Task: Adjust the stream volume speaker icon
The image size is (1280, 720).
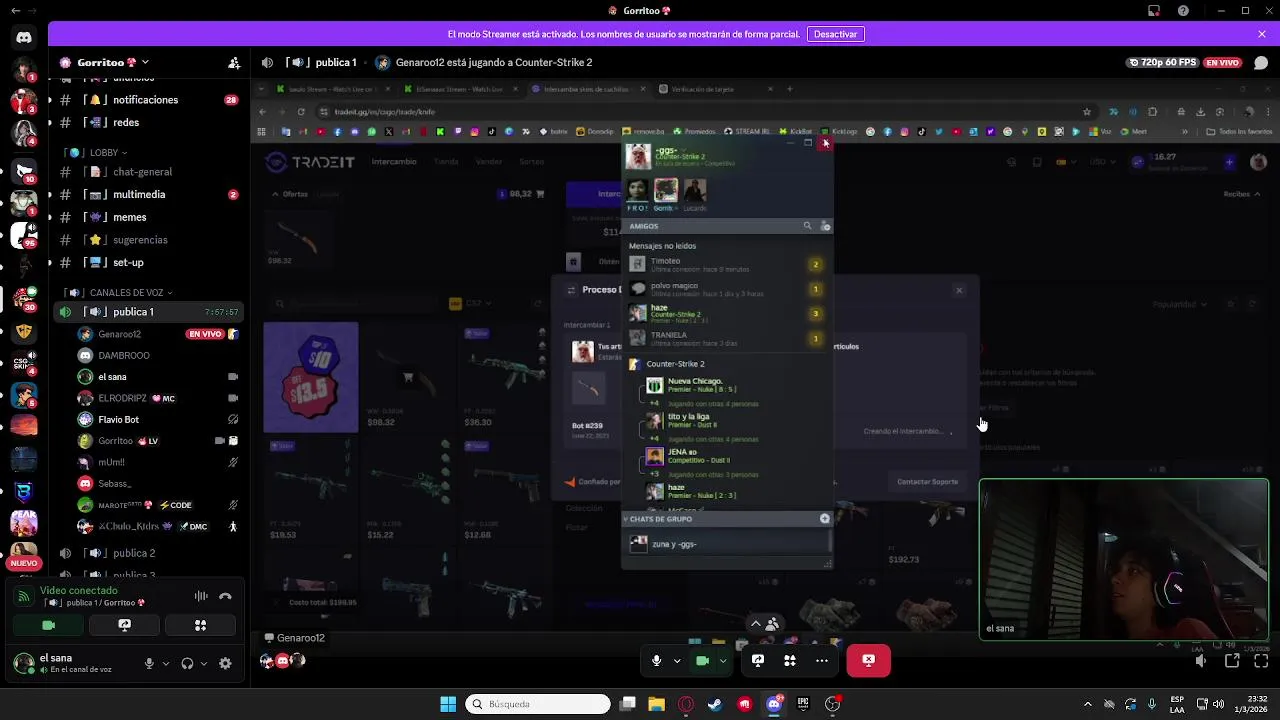Action: tap(1201, 661)
